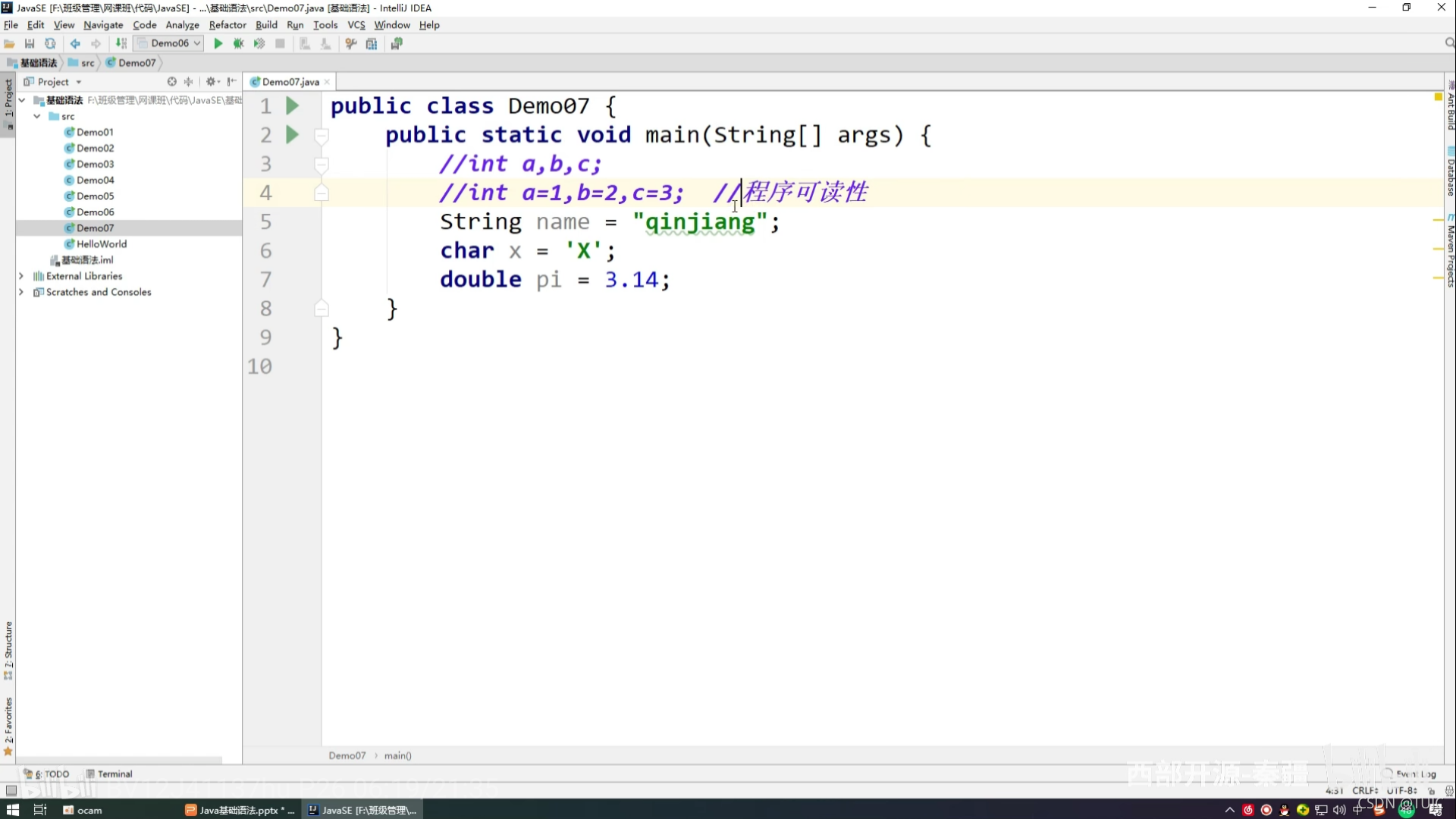Open the File menu
Screen dimensions: 1456x819
11,25
